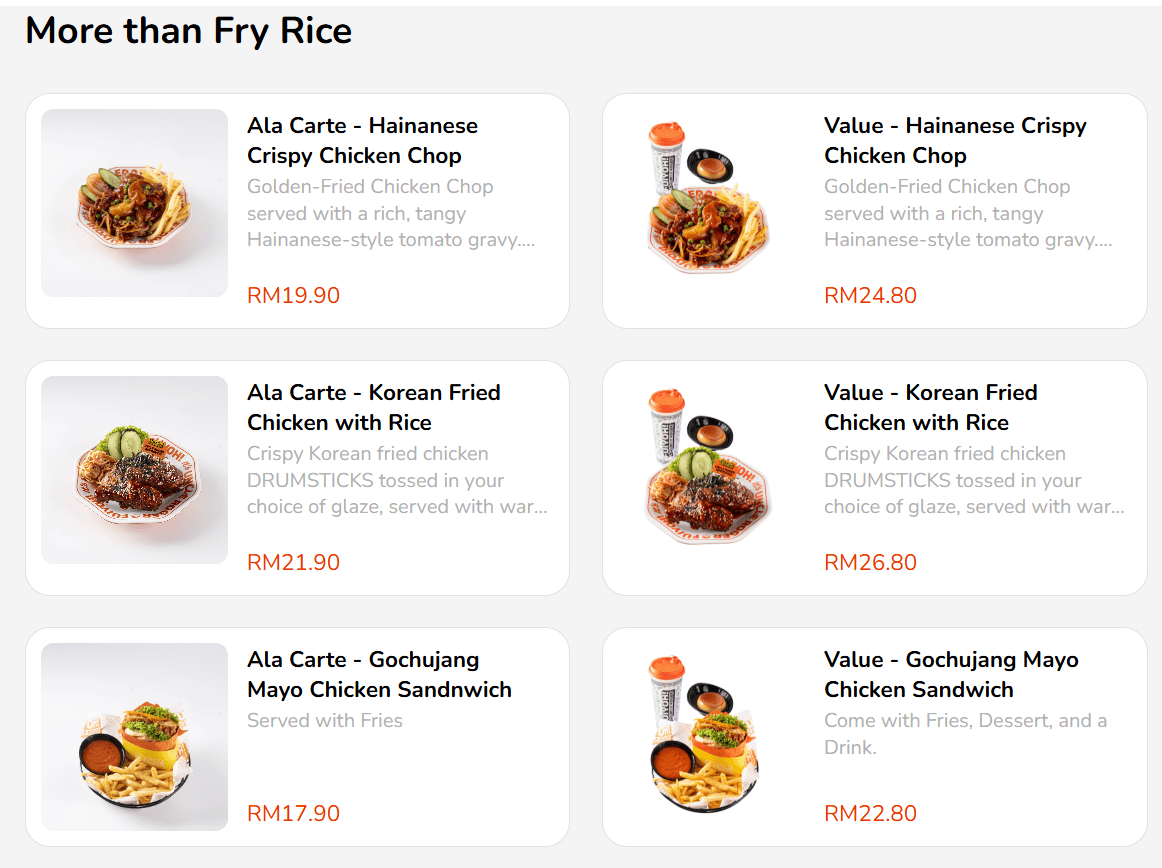Open the Value - Hainanese Crispy Chicken Chop title
Screen dimensions: 1162x868
(955, 141)
